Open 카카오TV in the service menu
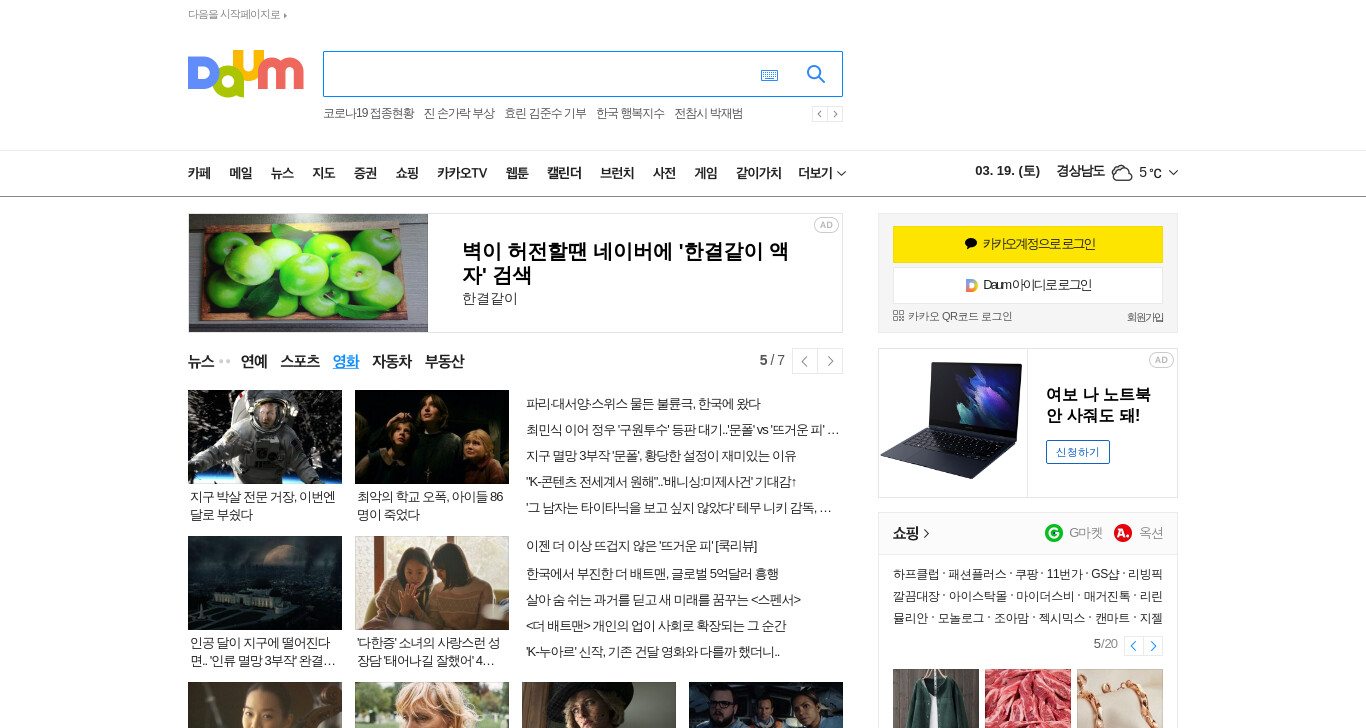Image resolution: width=1366 pixels, height=728 pixels. tap(462, 173)
